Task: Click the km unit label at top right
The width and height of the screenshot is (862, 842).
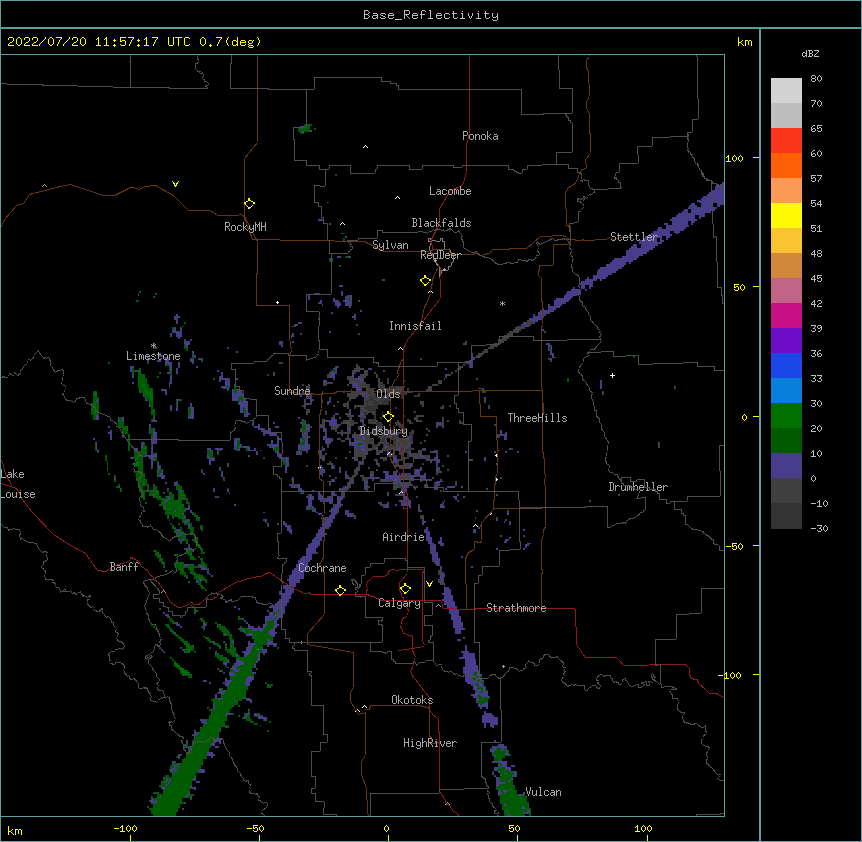Action: pos(745,42)
